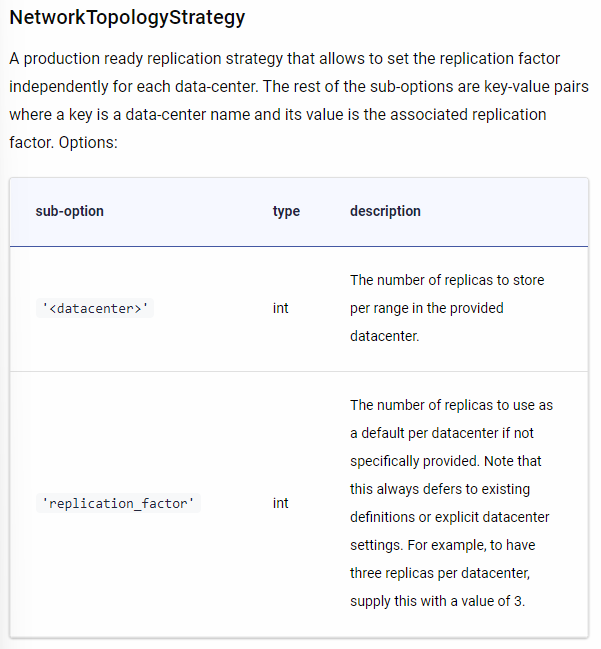The image size is (601, 649).
Task: Click 'a default per datacenter if not' line
Action: coord(442,433)
